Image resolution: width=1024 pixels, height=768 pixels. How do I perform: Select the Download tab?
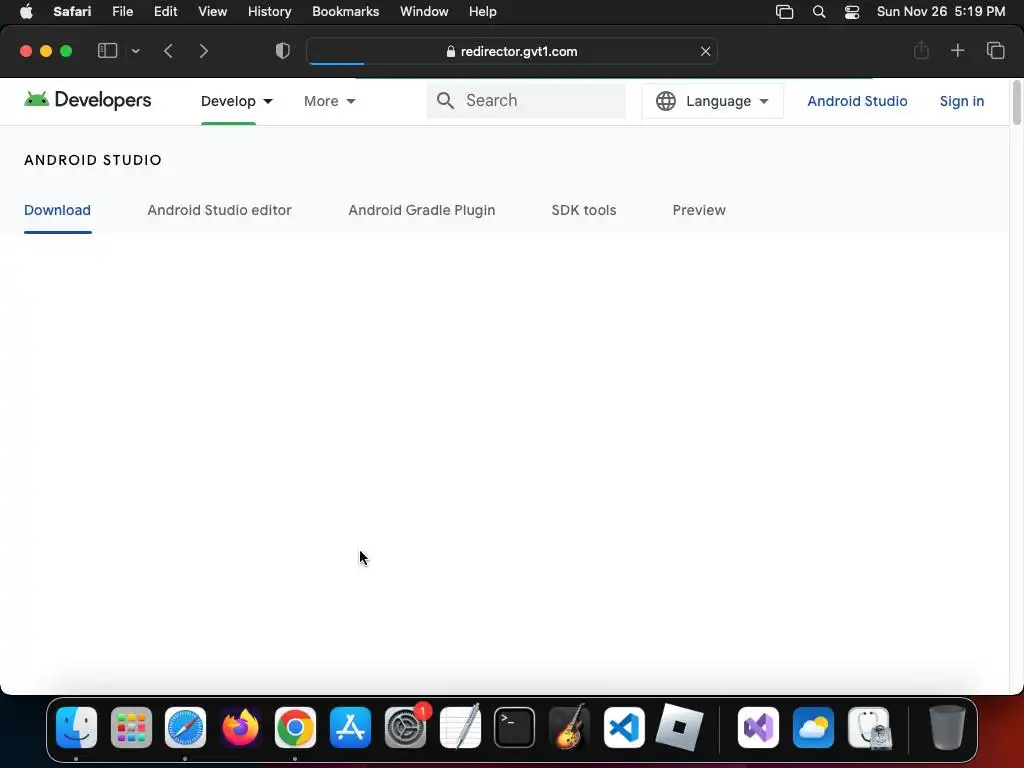pyautogui.click(x=57, y=210)
